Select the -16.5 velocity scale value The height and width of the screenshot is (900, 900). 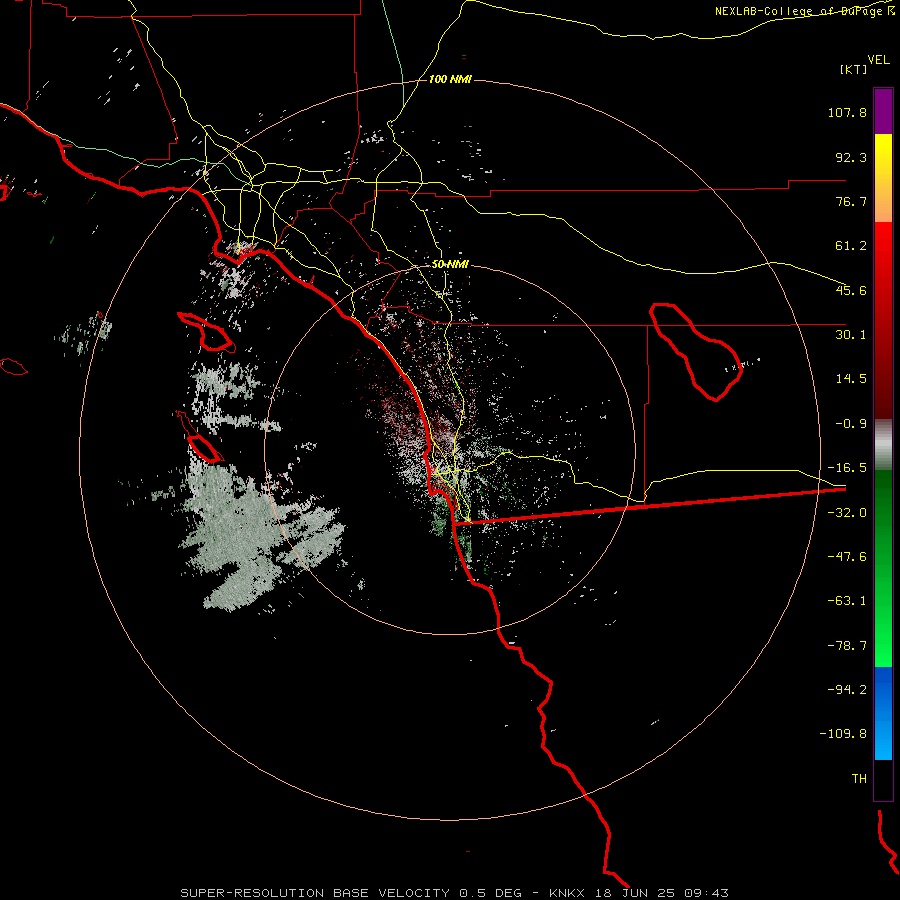[847, 468]
